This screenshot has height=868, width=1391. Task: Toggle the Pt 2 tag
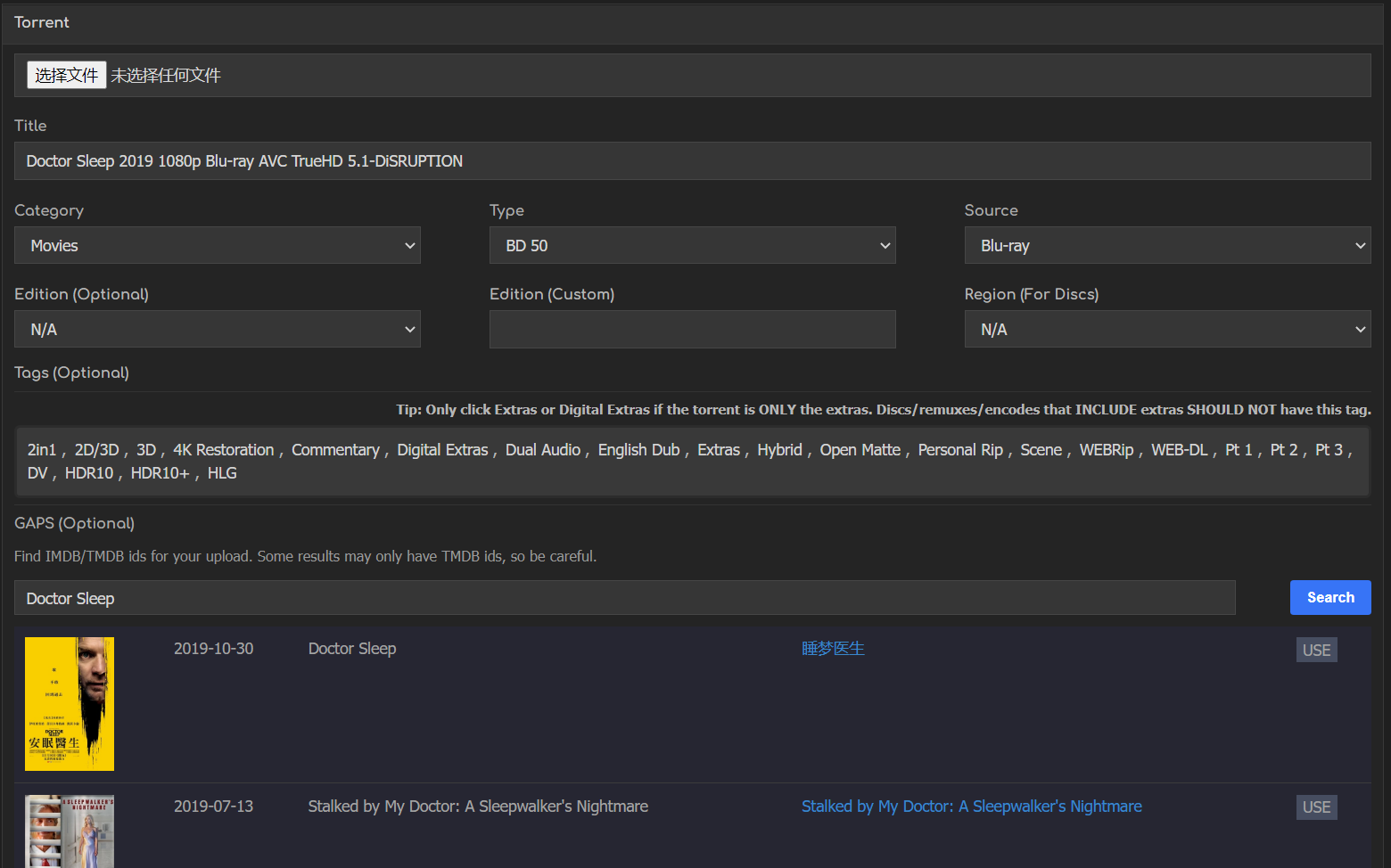coord(1284,450)
